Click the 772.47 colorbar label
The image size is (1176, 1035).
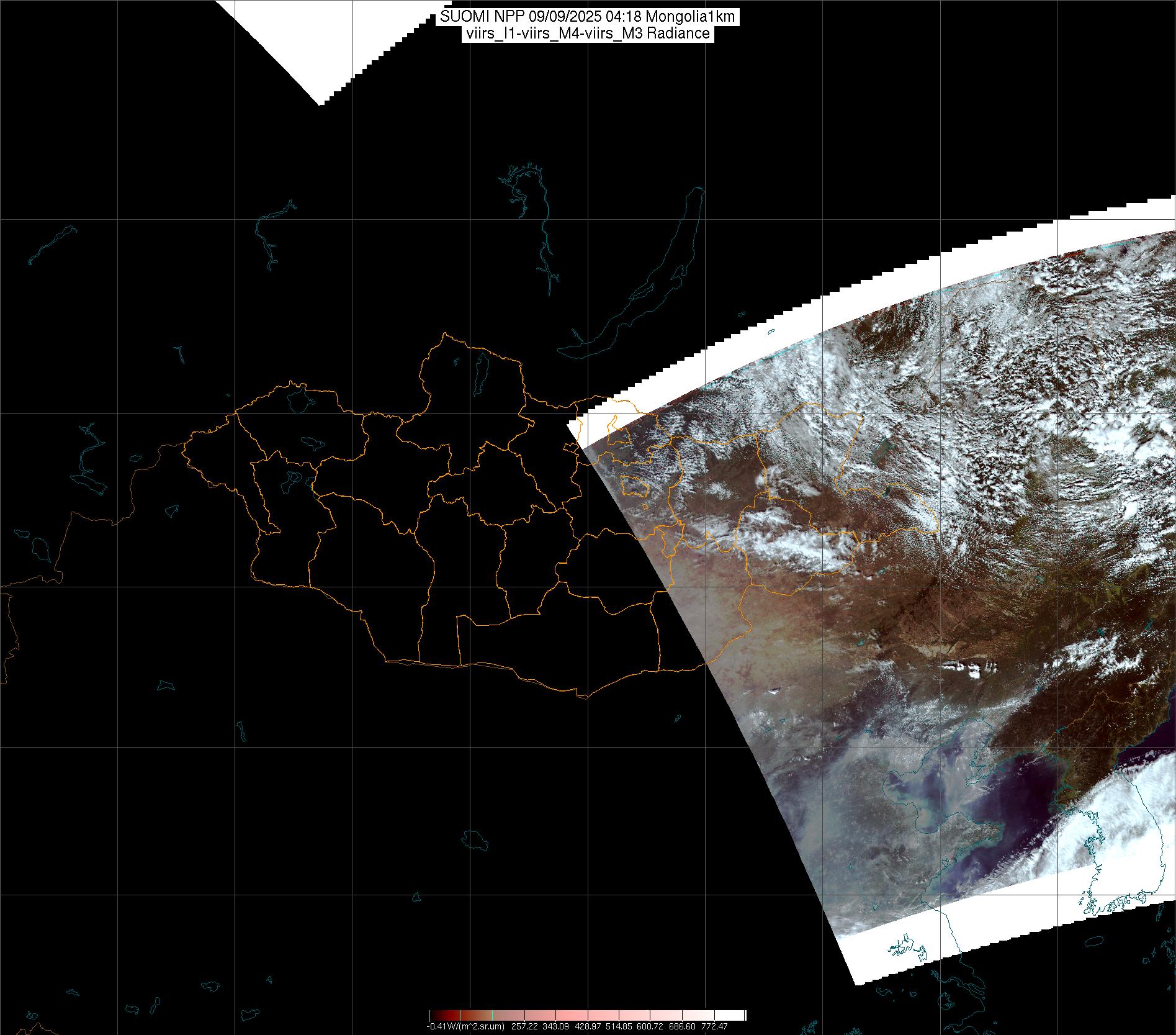click(714, 1026)
